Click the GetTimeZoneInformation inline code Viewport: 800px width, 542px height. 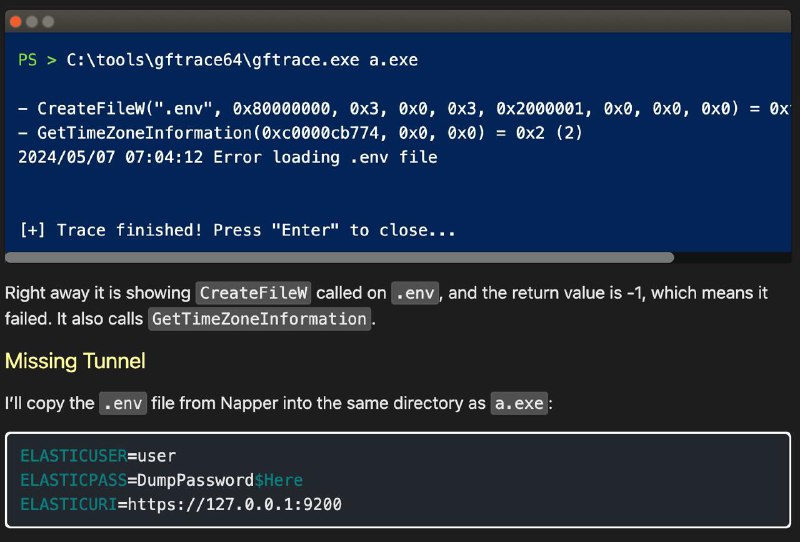point(259,319)
